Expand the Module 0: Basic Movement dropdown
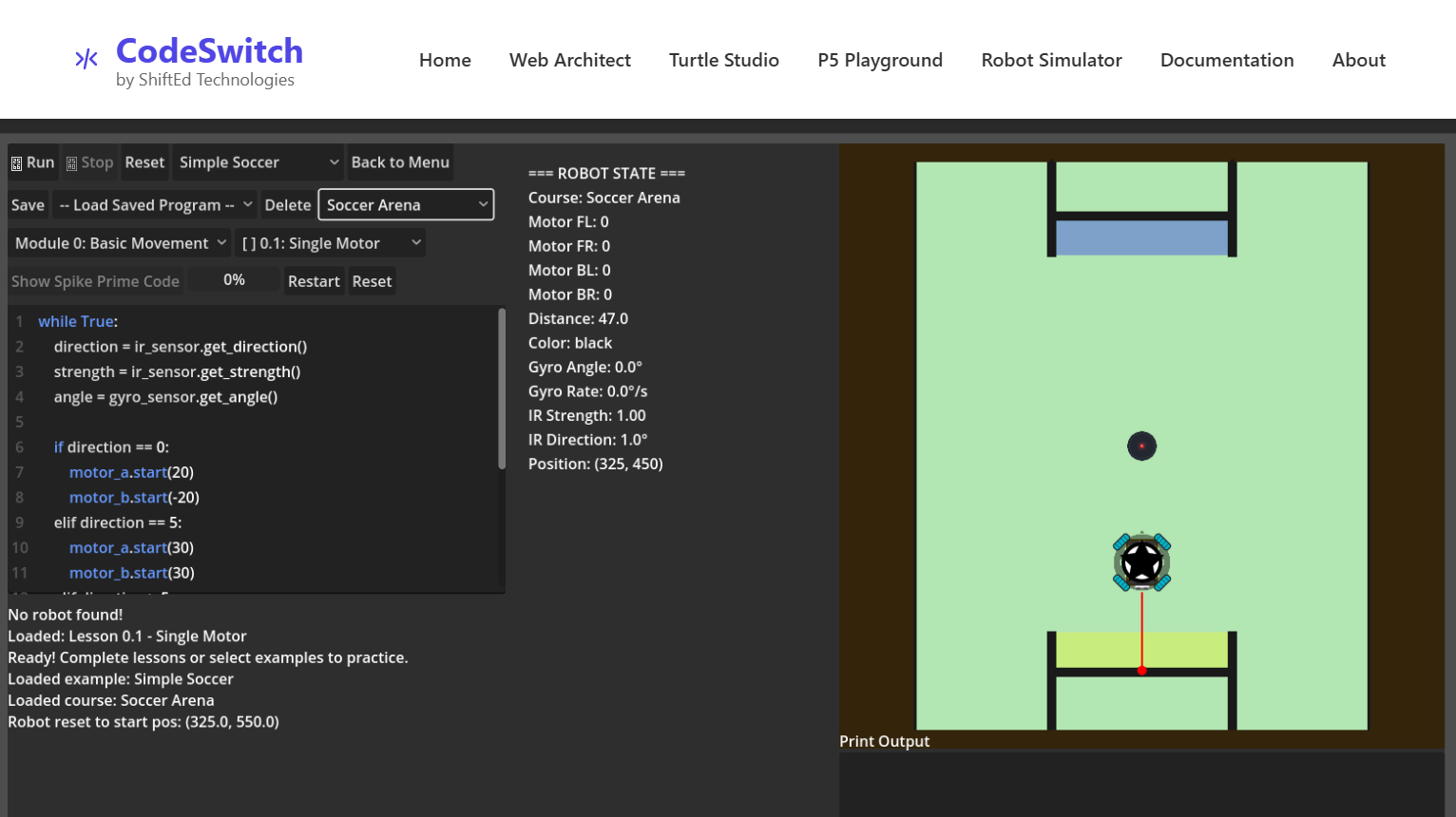Image resolution: width=1456 pixels, height=817 pixels. click(118, 242)
